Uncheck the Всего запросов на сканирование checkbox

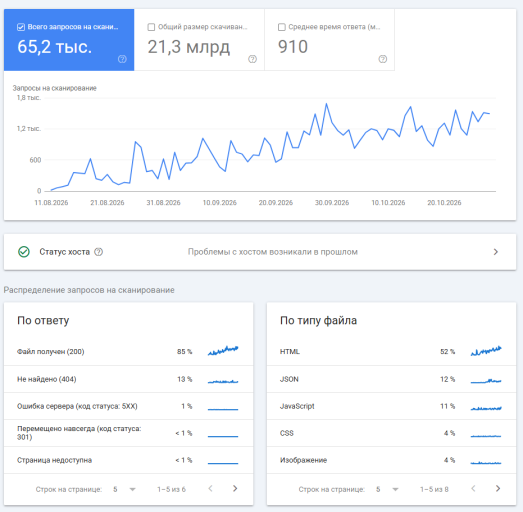[21, 27]
